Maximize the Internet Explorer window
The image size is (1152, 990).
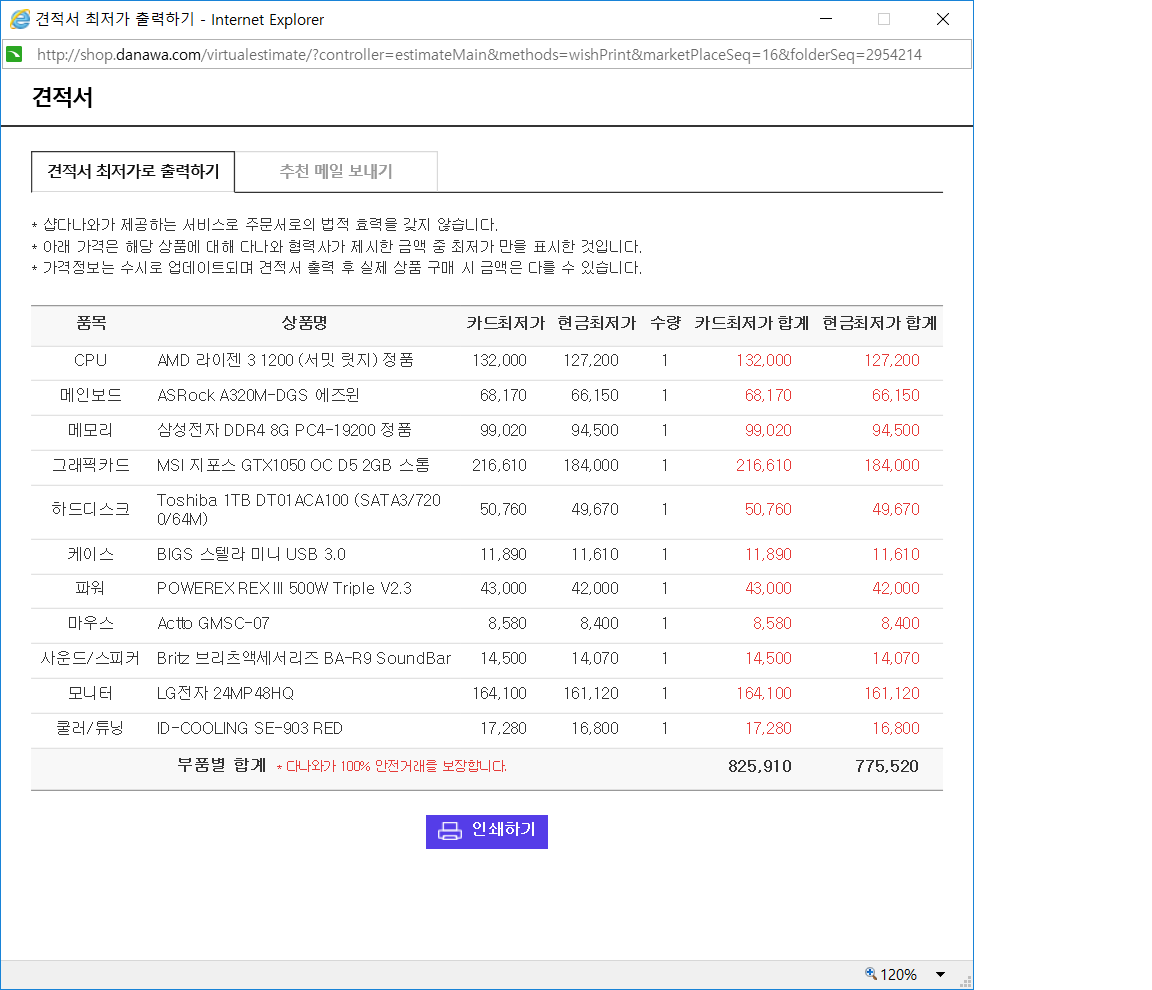pos(883,19)
